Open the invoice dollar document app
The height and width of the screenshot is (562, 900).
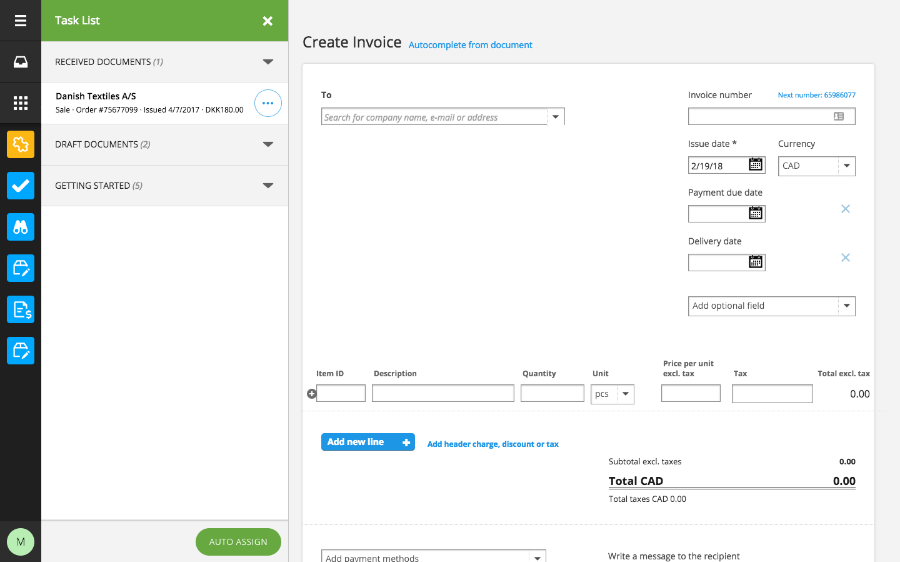21,309
